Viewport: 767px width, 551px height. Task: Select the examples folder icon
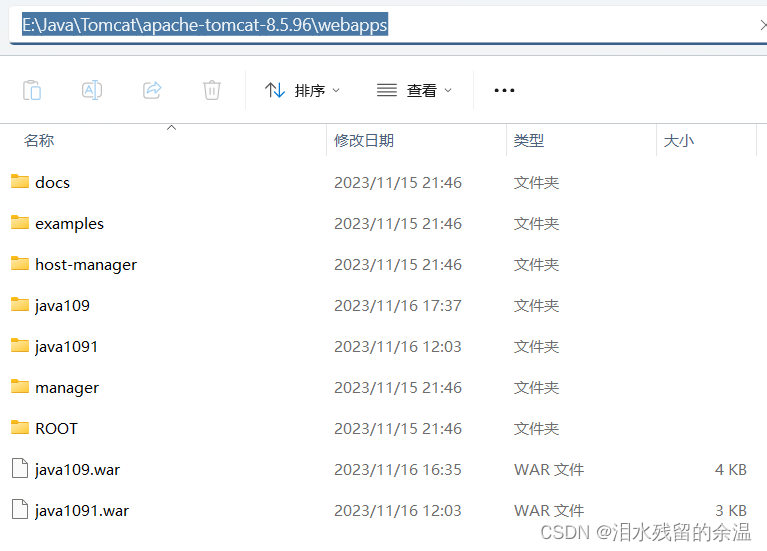20,223
